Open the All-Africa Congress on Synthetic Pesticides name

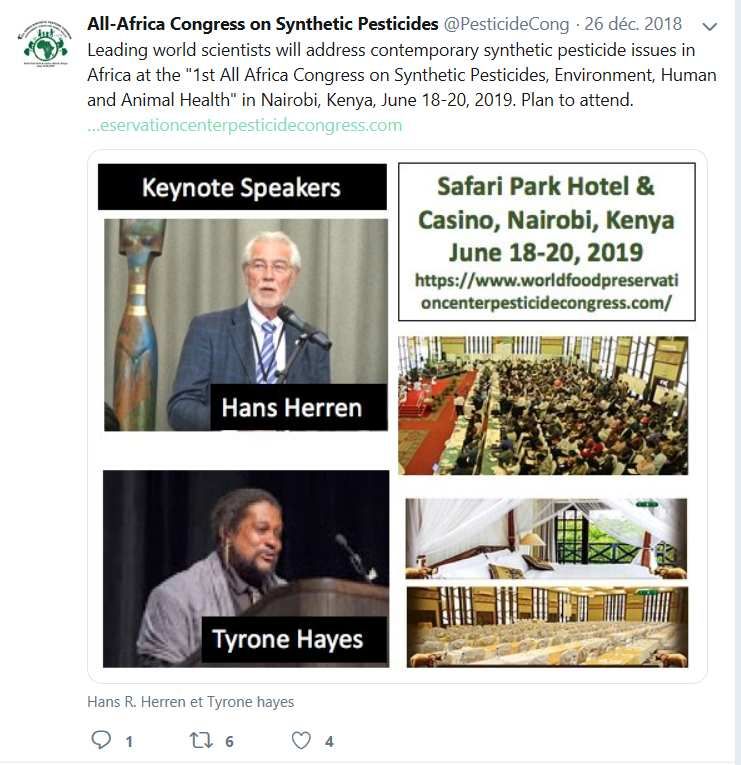coord(262,24)
